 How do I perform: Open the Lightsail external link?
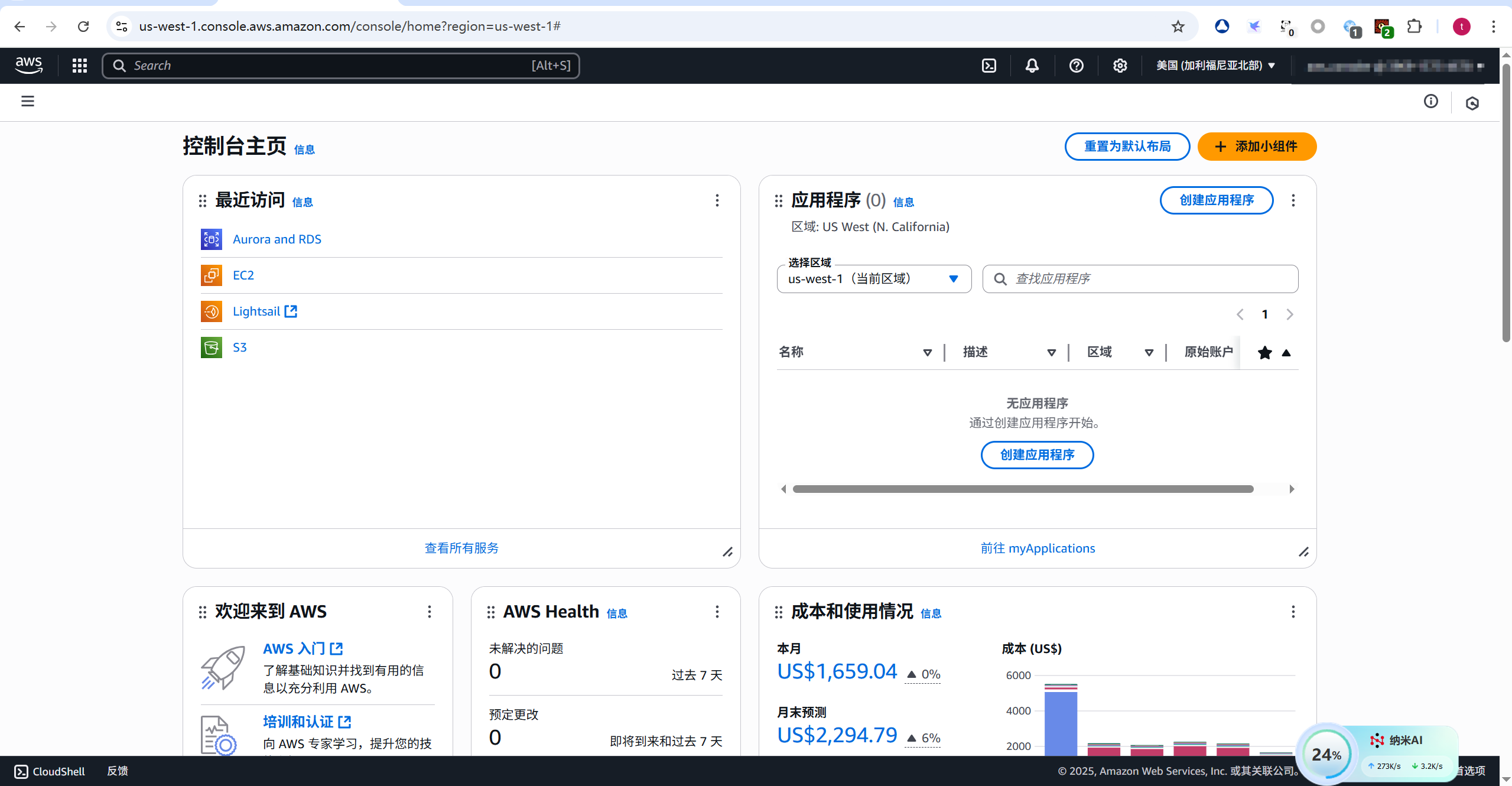(265, 311)
